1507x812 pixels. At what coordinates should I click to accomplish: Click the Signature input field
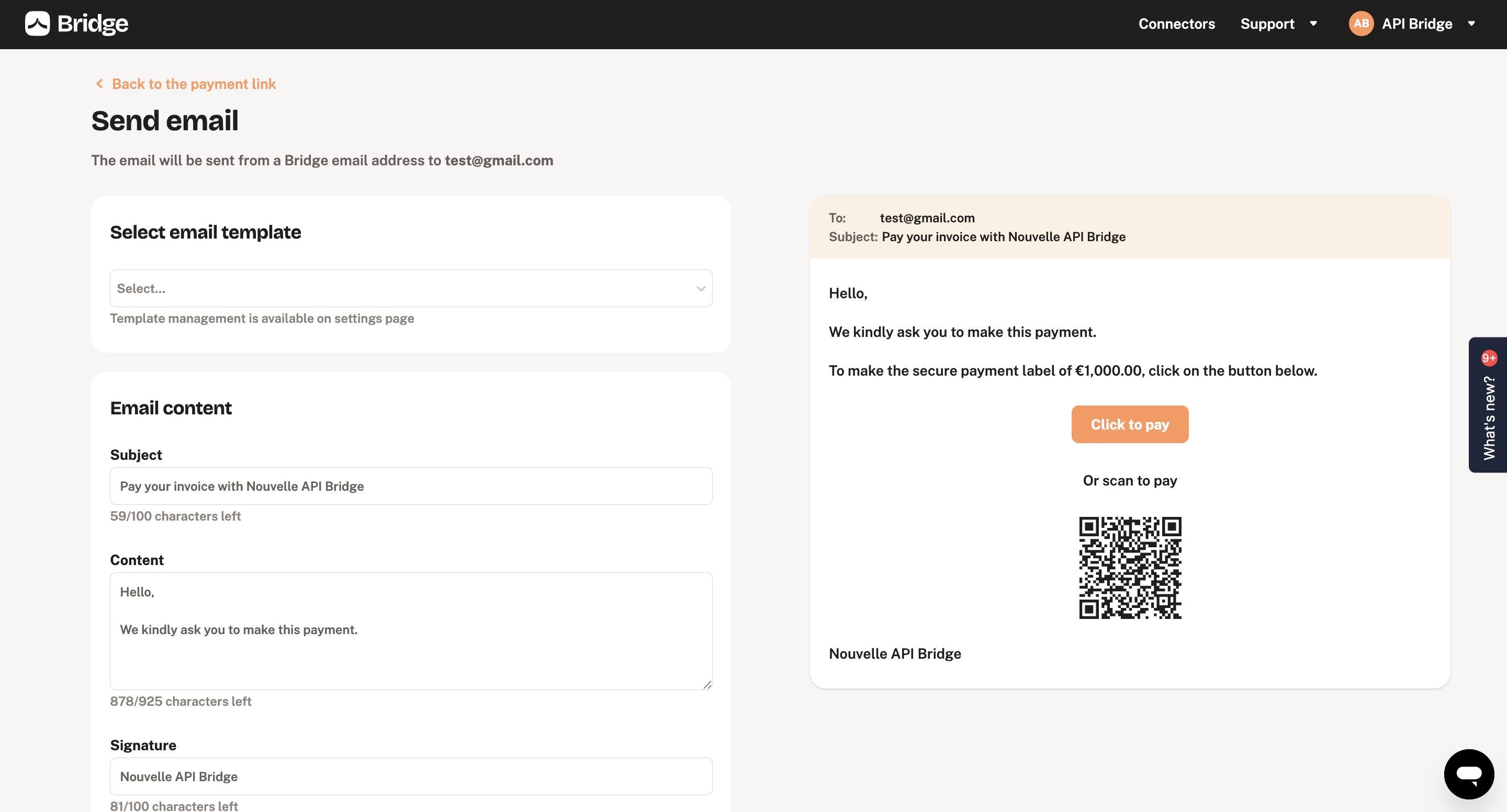click(x=411, y=776)
